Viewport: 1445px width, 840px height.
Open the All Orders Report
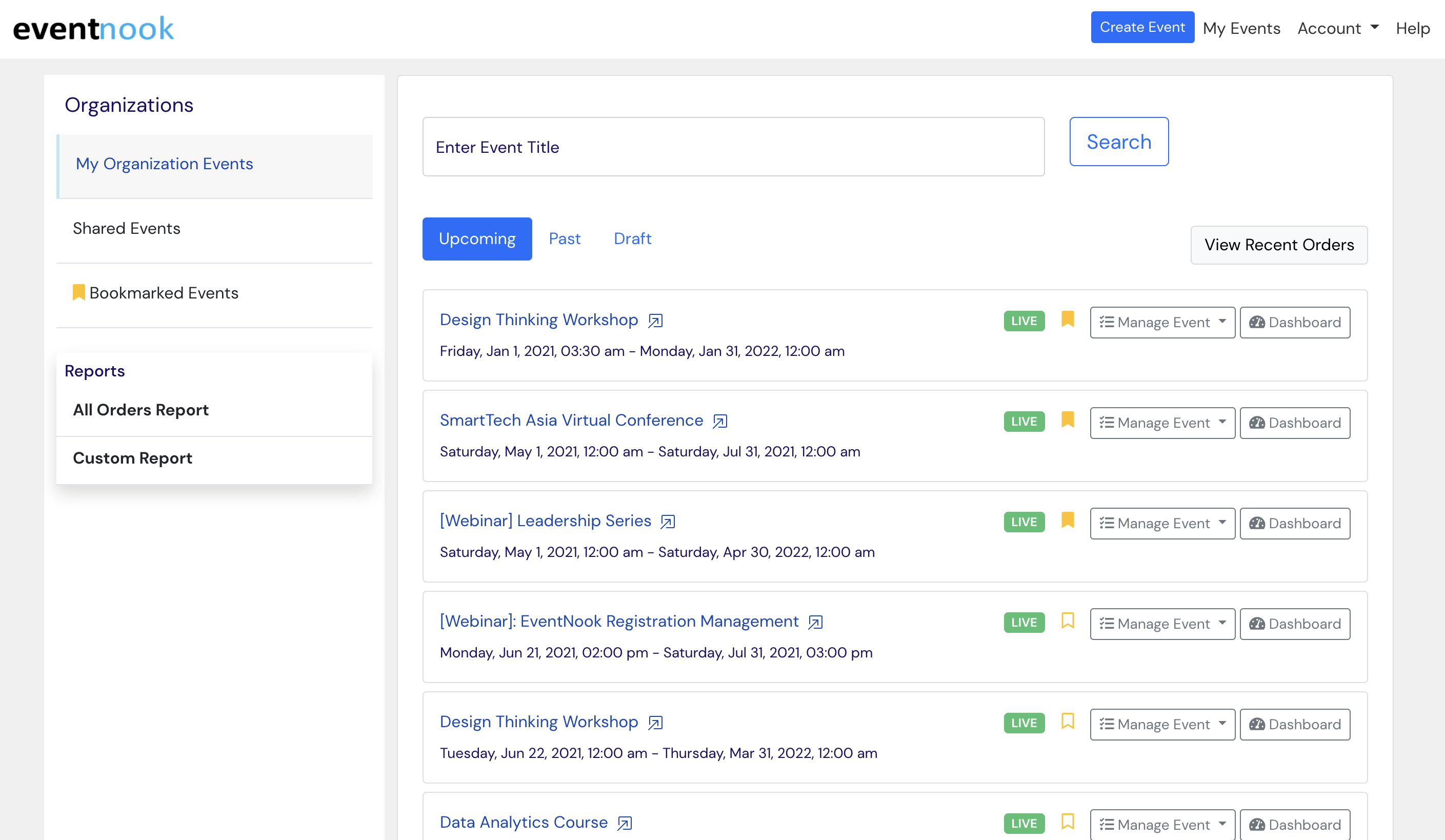(141, 409)
